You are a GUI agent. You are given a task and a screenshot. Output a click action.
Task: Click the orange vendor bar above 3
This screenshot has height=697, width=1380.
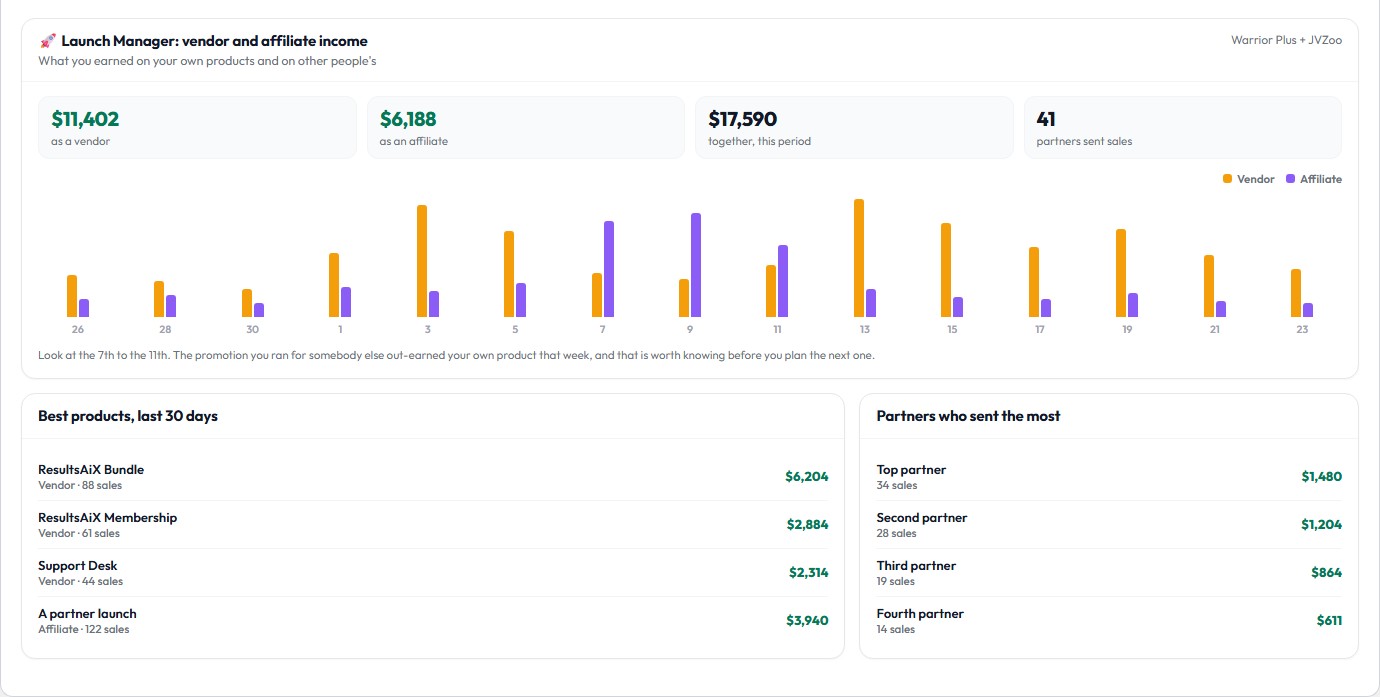pyautogui.click(x=422, y=261)
